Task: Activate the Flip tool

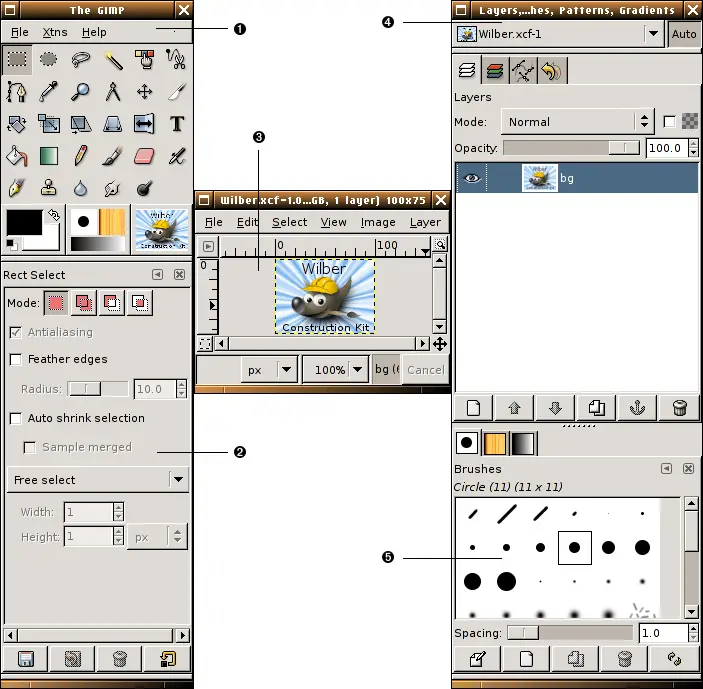Action: (x=144, y=124)
